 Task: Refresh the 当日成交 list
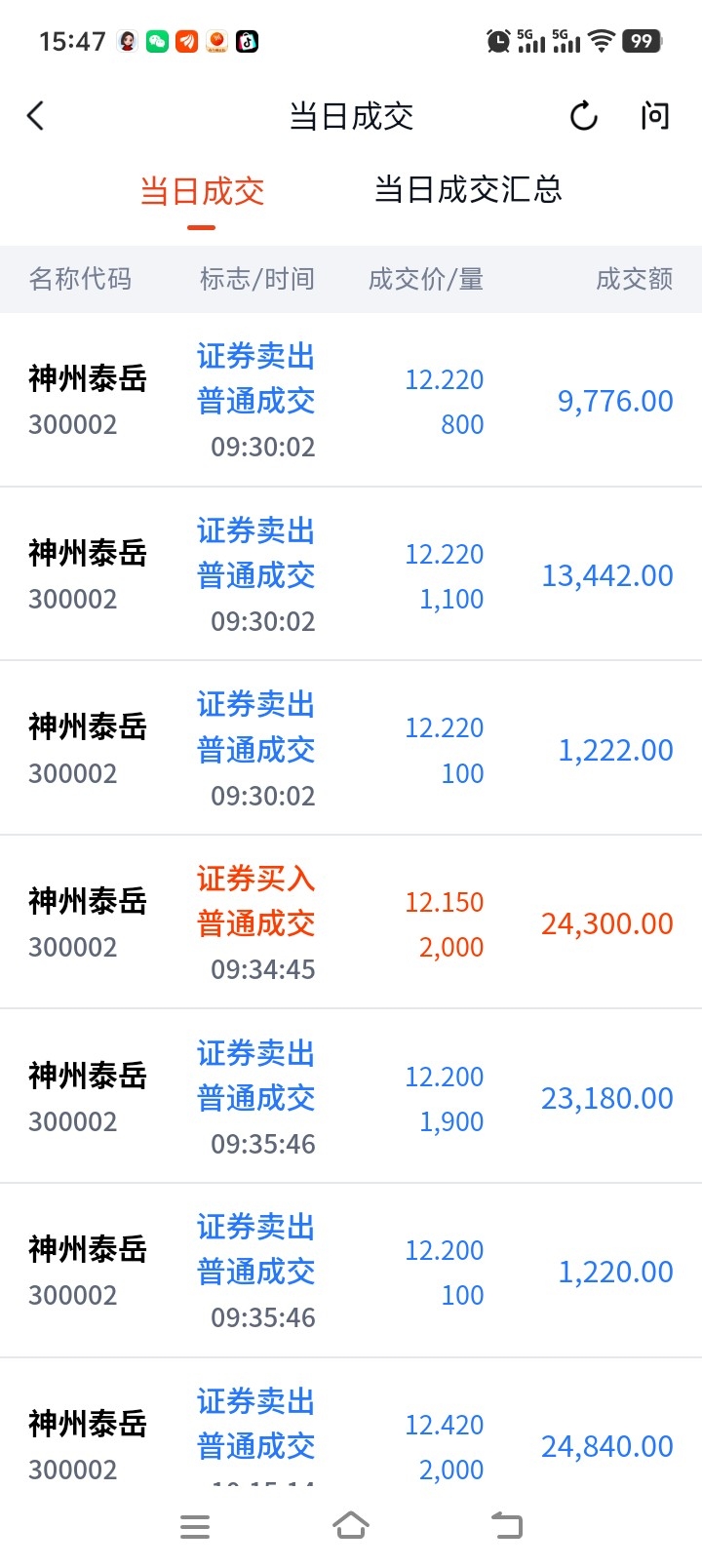pyautogui.click(x=584, y=116)
